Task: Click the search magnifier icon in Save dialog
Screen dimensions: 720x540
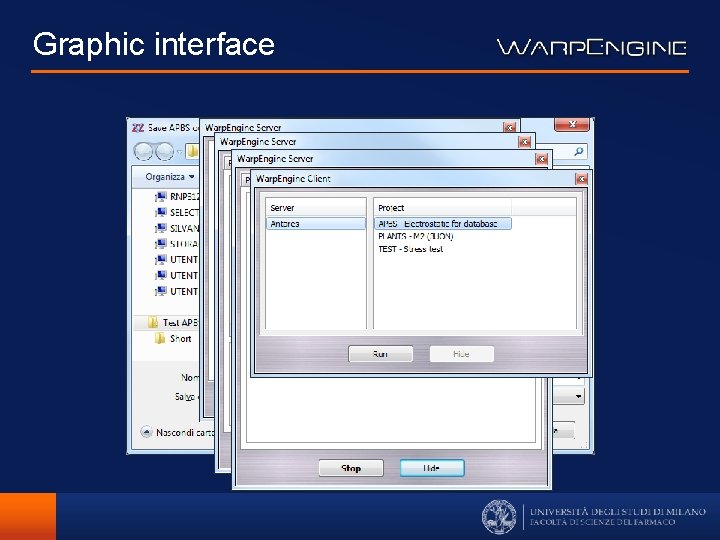Action: 579,151
